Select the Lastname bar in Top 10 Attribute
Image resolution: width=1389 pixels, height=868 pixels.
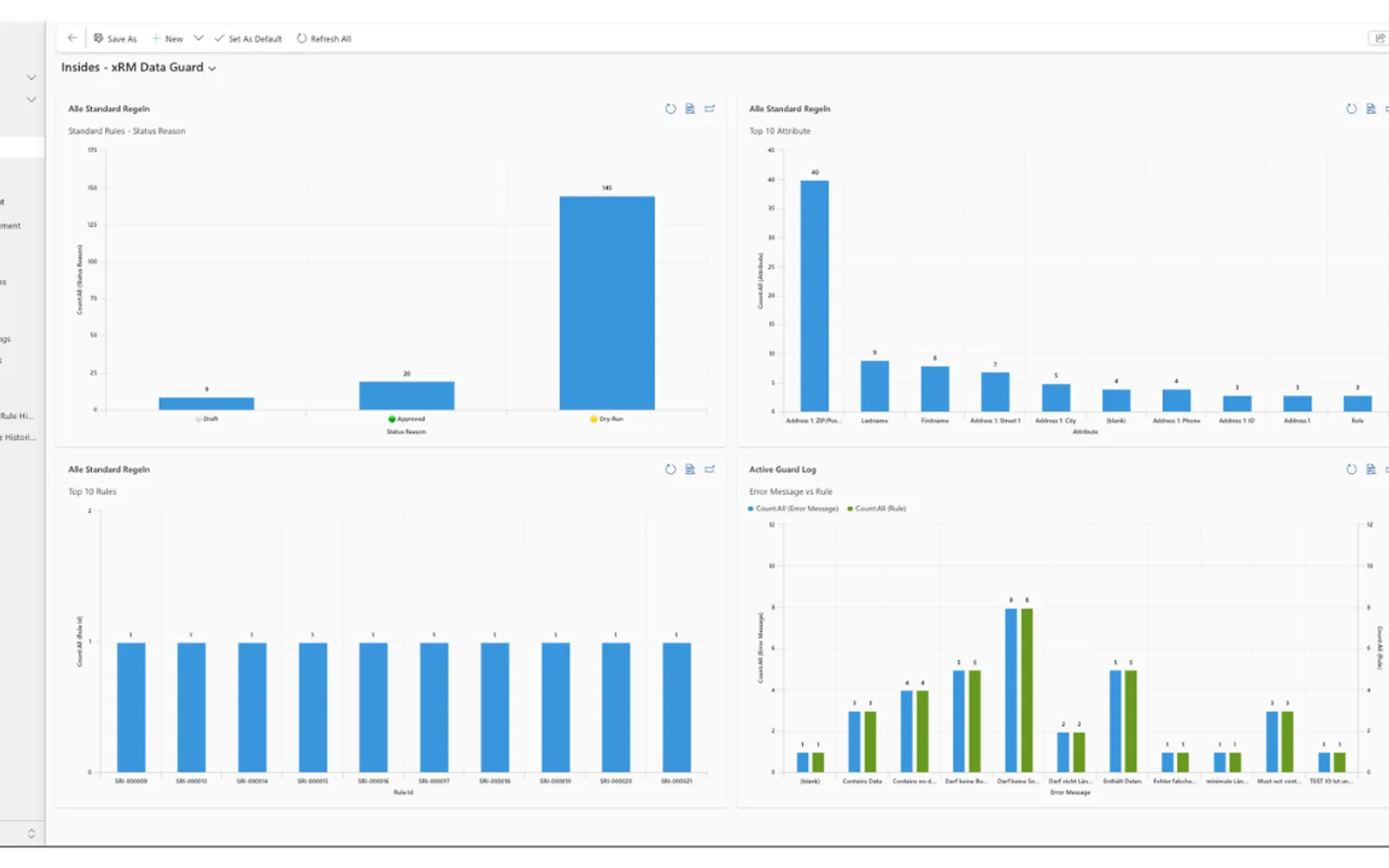click(875, 386)
